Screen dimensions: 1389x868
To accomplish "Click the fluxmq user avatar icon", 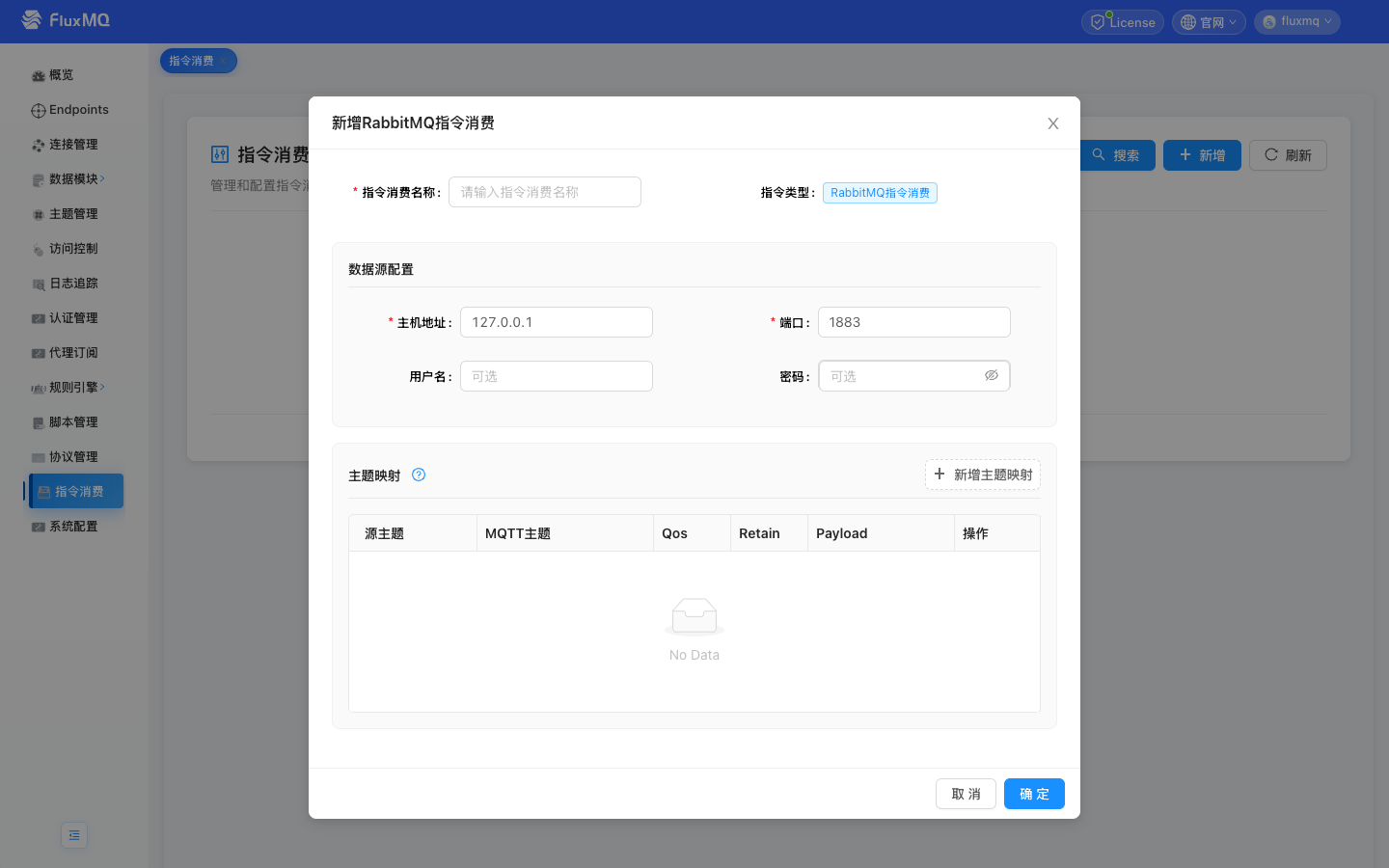I will 1269,22.
